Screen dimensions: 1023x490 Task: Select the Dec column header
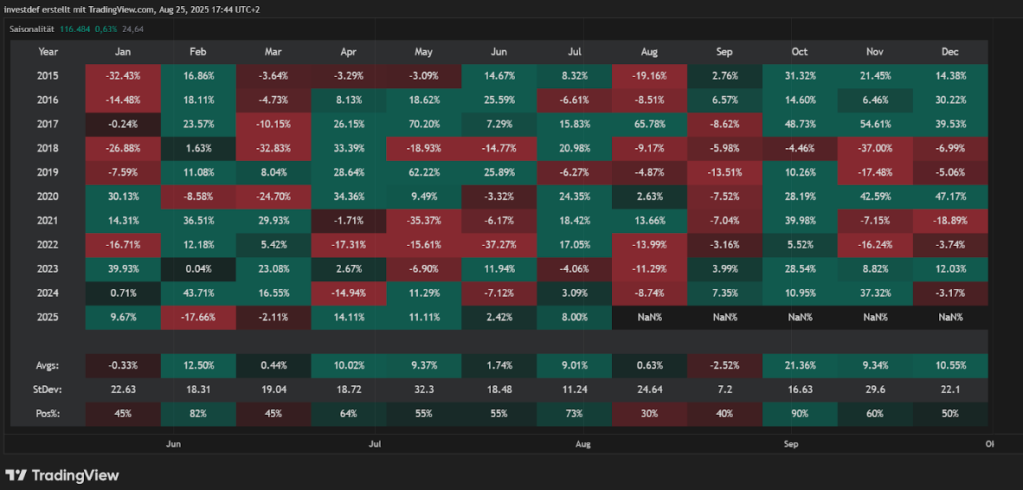[951, 51]
